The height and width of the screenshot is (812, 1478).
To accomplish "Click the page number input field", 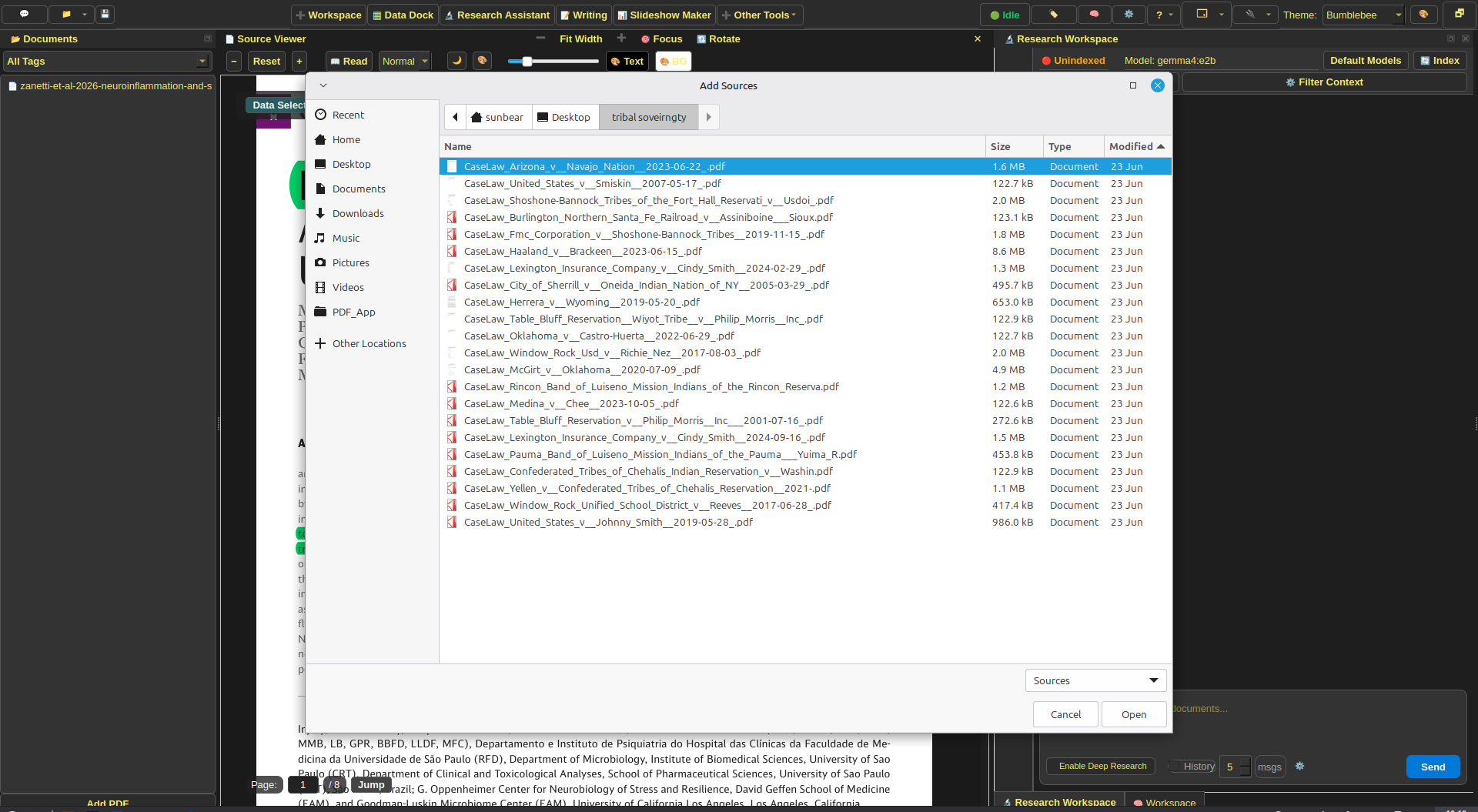I will (303, 785).
